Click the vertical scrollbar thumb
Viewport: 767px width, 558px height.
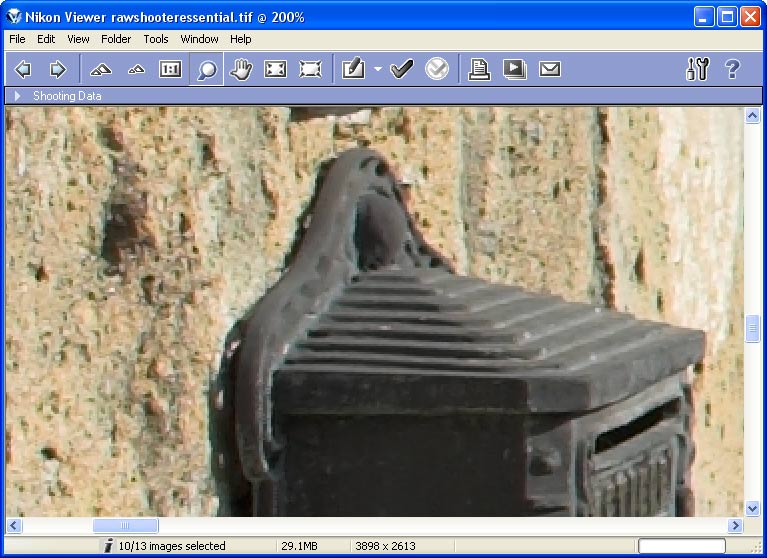click(x=752, y=329)
